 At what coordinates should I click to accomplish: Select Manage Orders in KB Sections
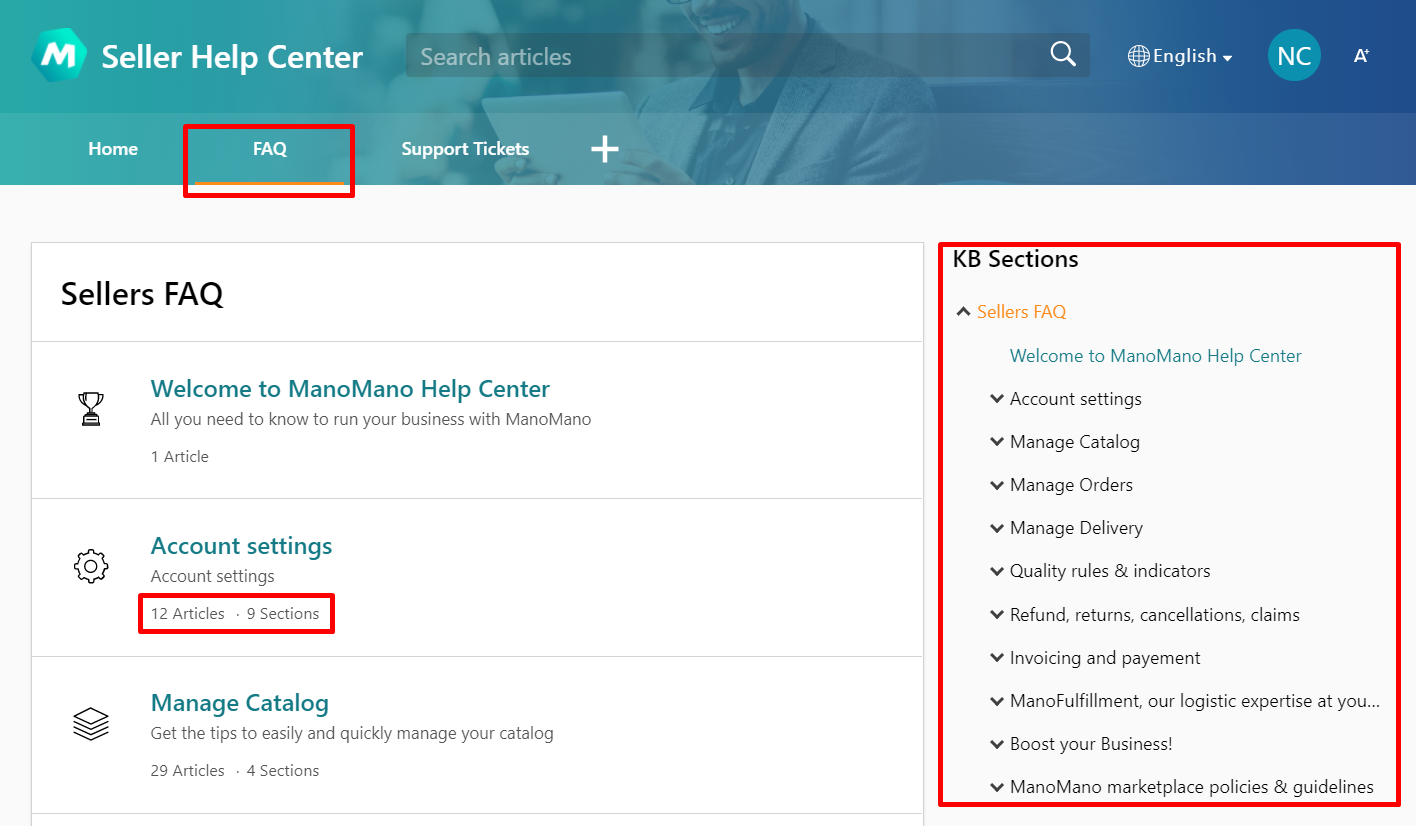1071,485
